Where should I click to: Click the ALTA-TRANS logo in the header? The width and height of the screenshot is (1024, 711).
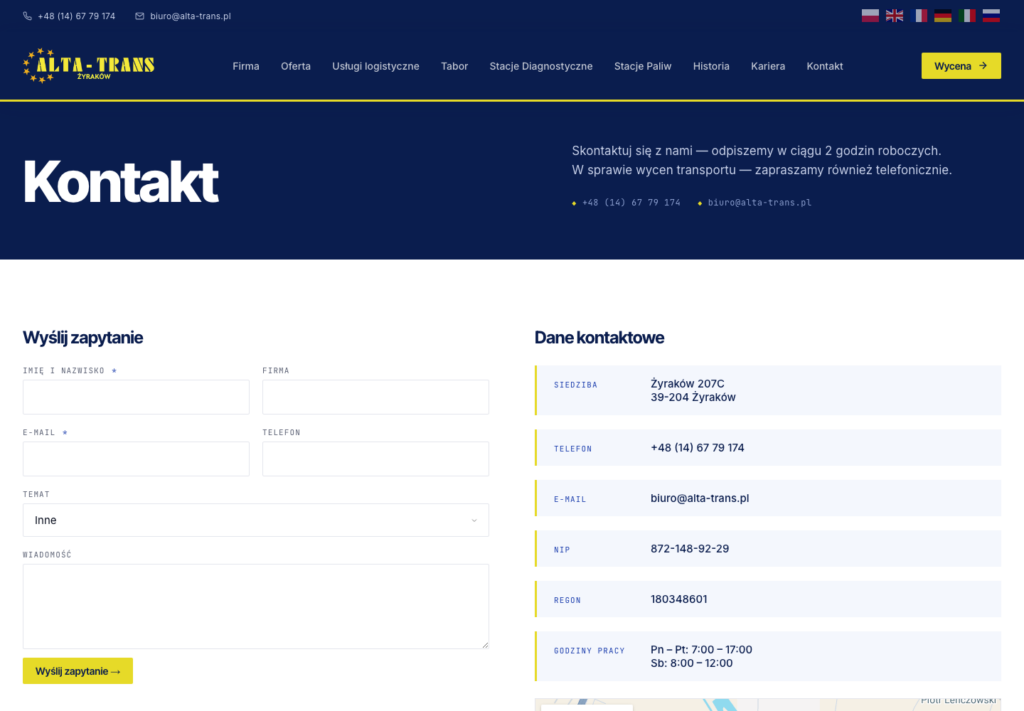click(x=89, y=65)
